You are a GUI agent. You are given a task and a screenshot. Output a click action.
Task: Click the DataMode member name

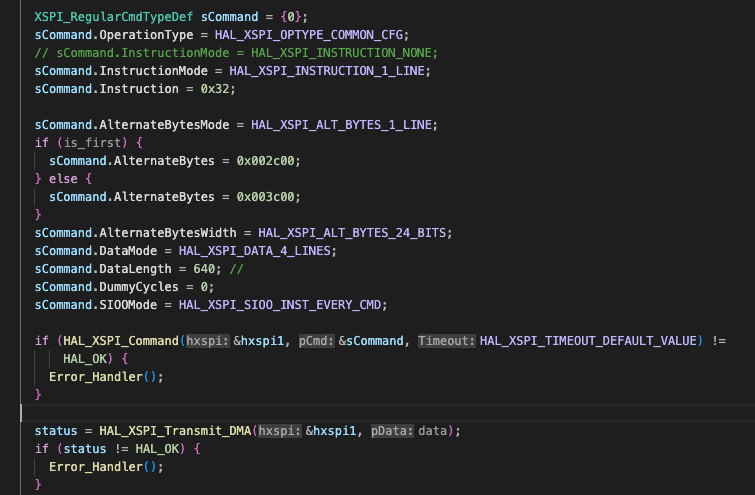pyautogui.click(x=128, y=251)
